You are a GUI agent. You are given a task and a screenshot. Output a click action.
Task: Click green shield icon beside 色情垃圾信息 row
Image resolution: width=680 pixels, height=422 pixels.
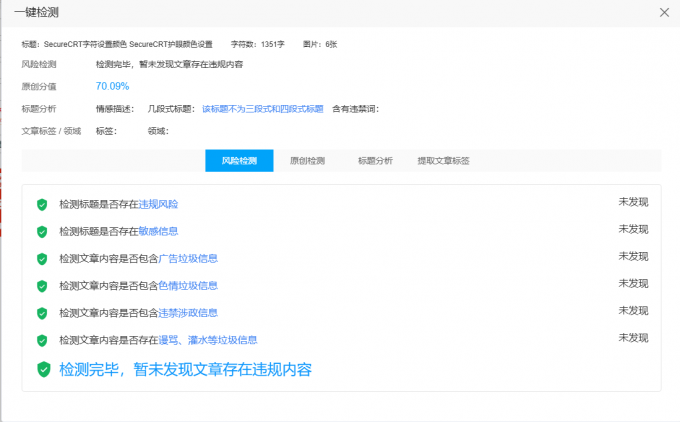pyautogui.click(x=42, y=286)
